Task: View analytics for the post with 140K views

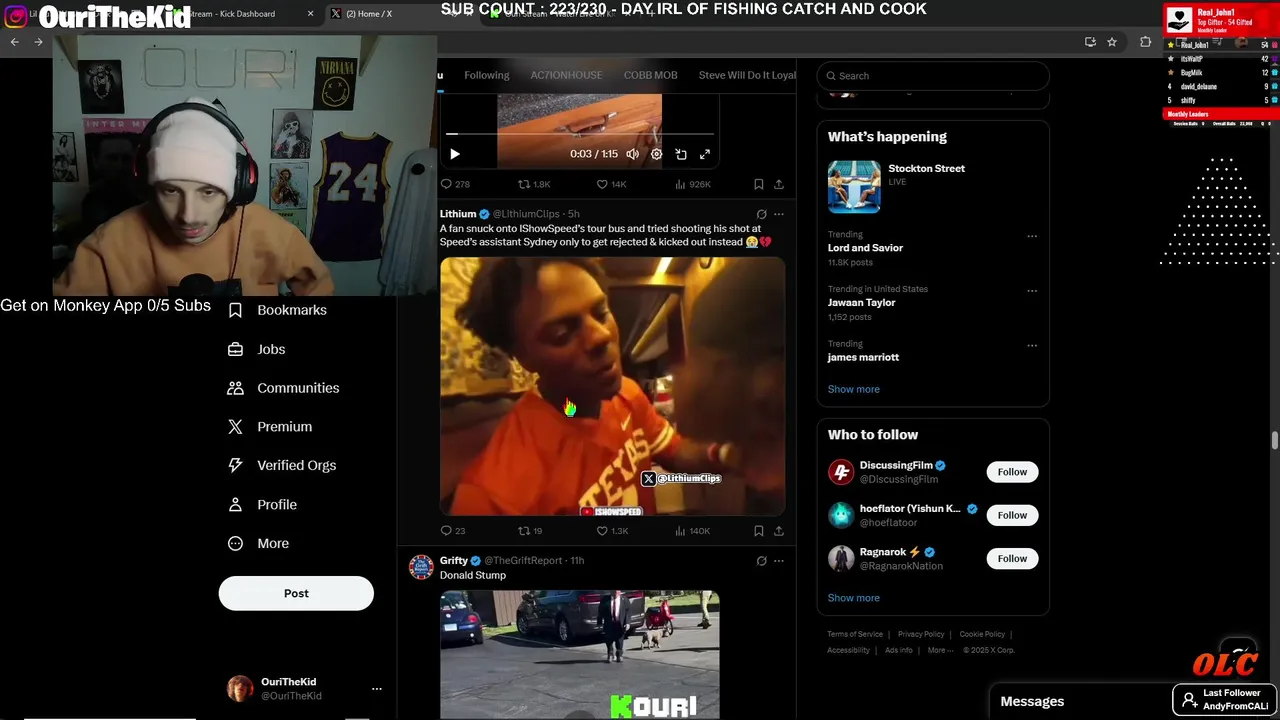Action: pyautogui.click(x=693, y=531)
